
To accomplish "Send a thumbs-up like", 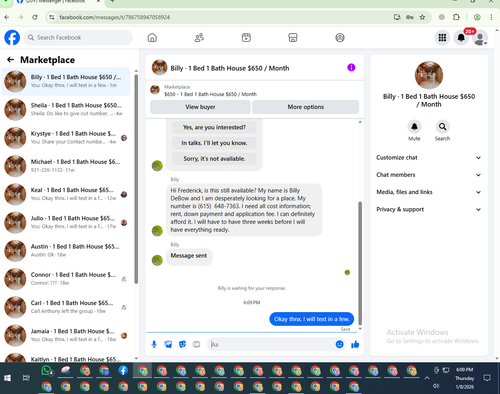I will [x=355, y=344].
